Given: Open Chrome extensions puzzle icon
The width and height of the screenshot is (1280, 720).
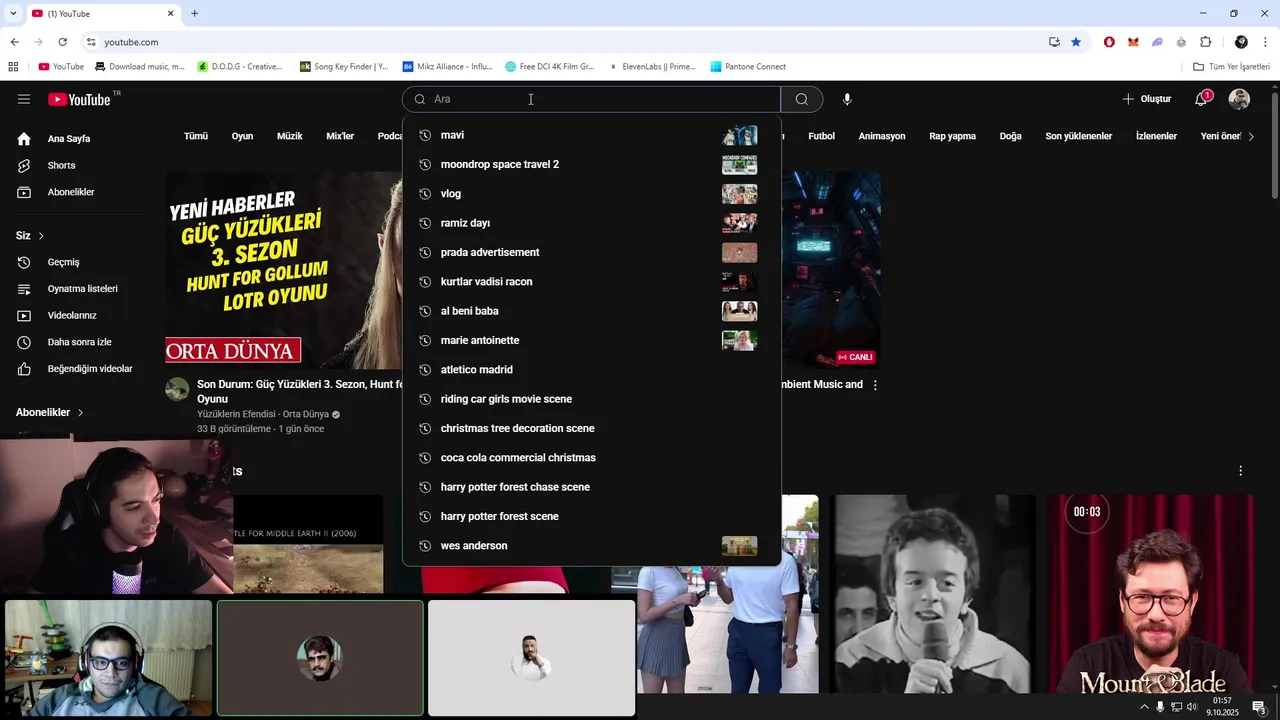Looking at the screenshot, I should click(x=1205, y=42).
